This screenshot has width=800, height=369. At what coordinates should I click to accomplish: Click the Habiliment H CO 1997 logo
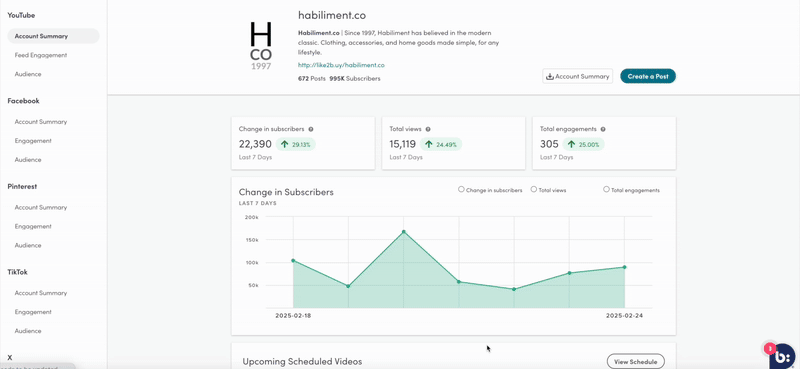261,46
